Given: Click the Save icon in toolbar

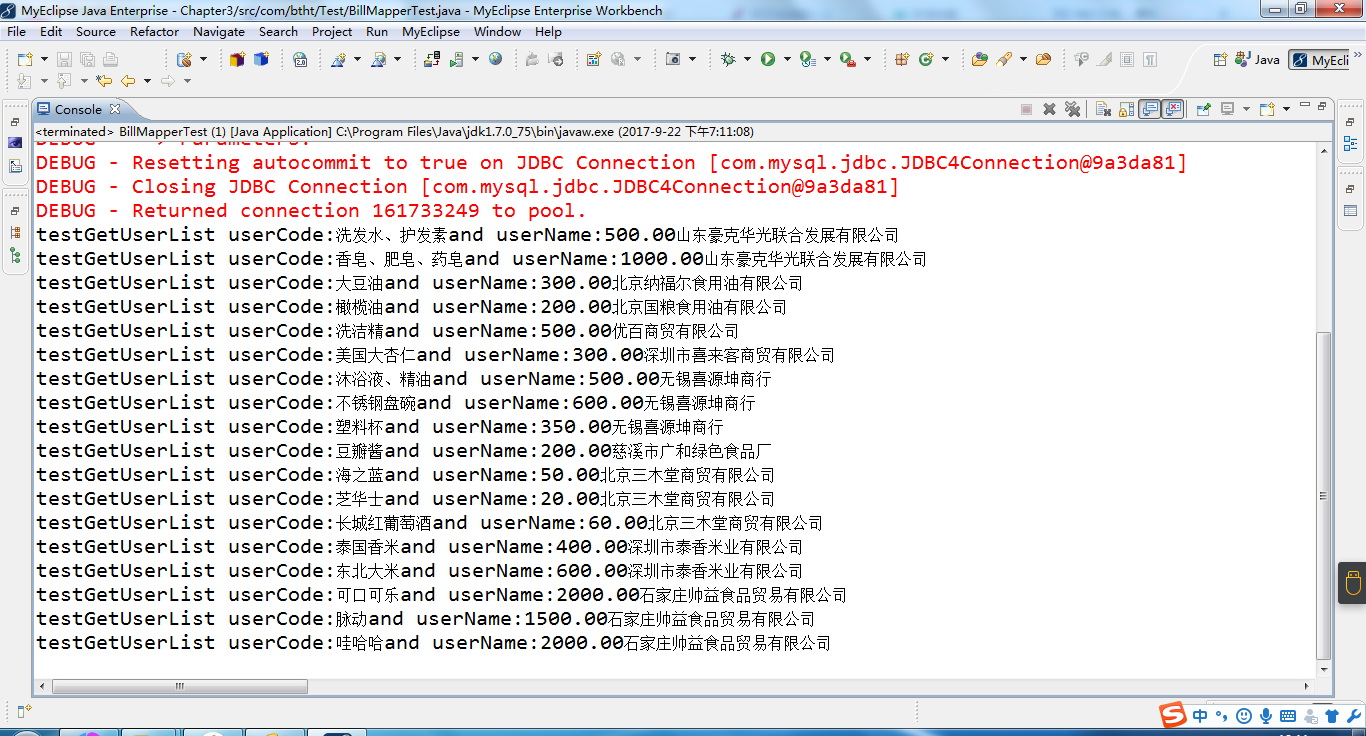Looking at the screenshot, I should click(x=64, y=59).
